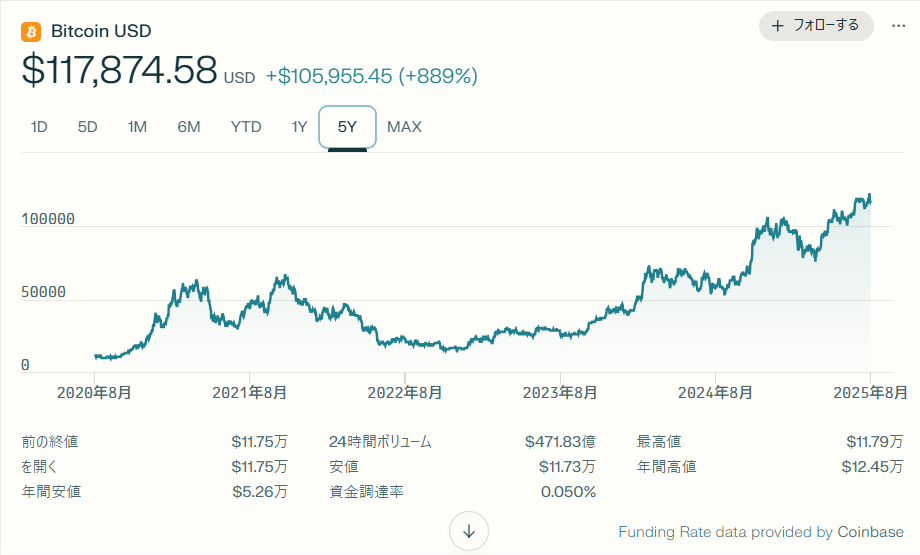
Task: Select the 1M time range tab
Action: (x=137, y=127)
